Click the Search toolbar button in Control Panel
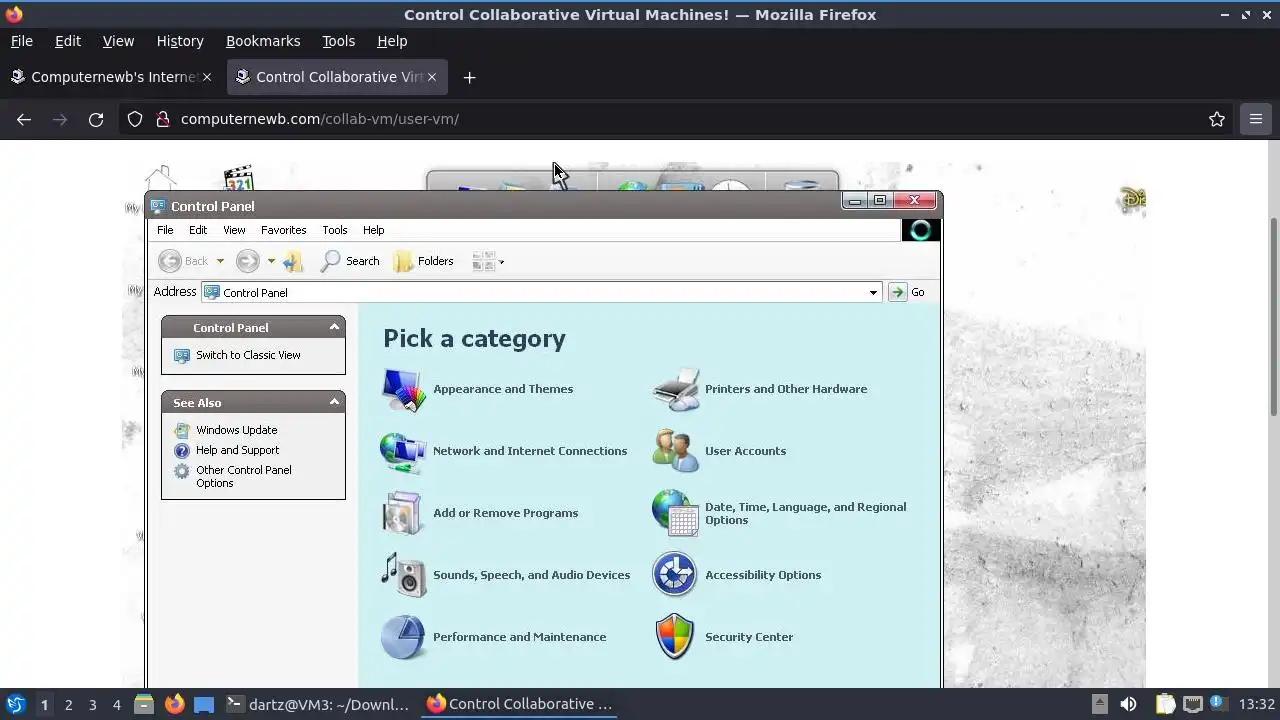Image resolution: width=1280 pixels, height=720 pixels. pyautogui.click(x=350, y=261)
